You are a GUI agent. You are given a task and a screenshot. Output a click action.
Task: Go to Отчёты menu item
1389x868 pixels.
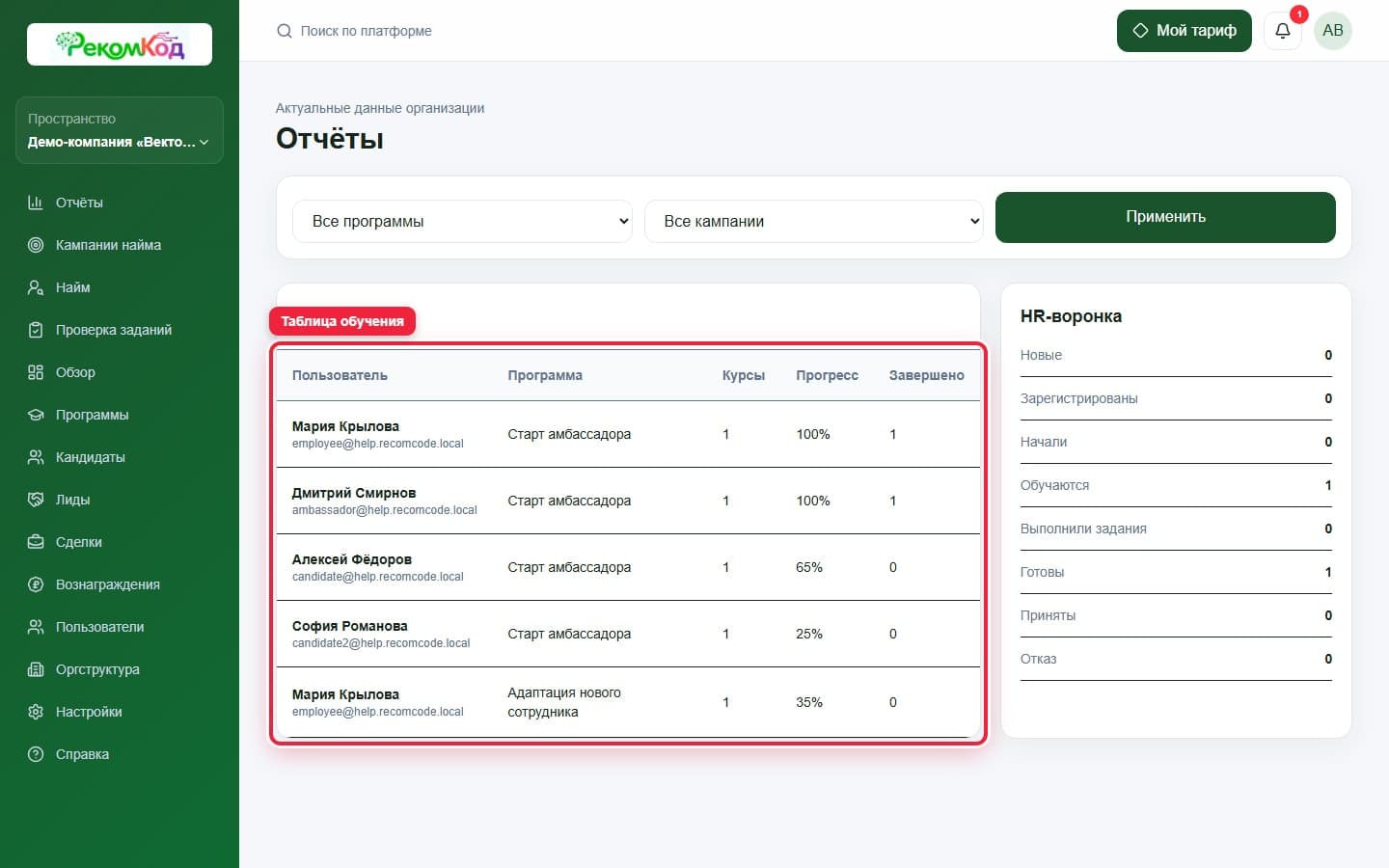coord(120,203)
